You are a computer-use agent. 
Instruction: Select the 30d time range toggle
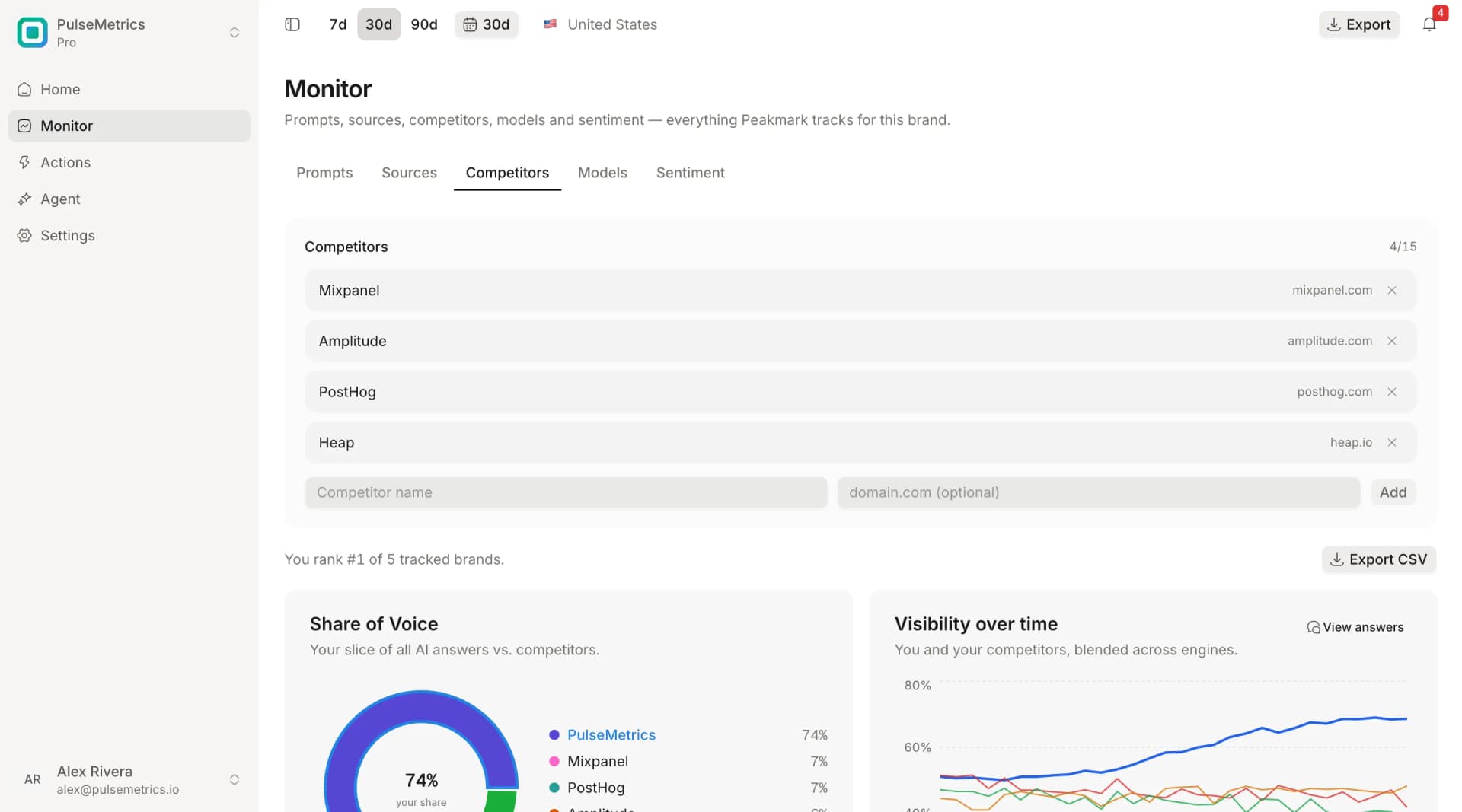click(378, 24)
